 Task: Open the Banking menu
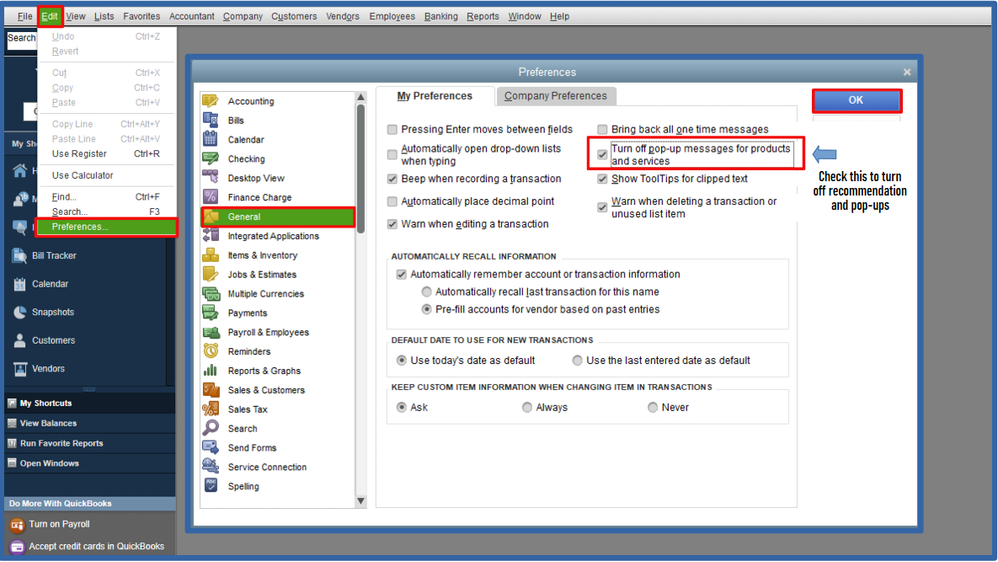[x=440, y=16]
